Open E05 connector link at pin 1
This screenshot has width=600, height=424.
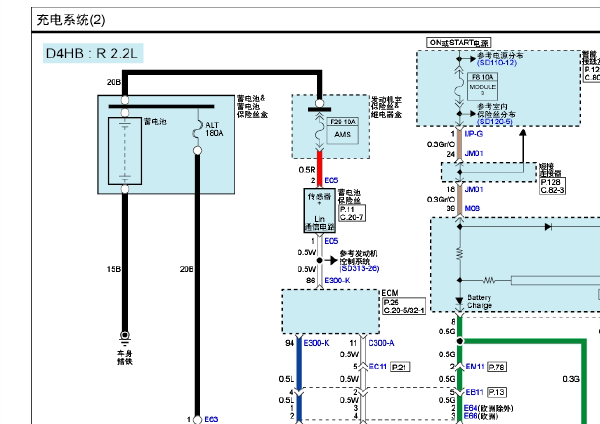click(x=331, y=241)
